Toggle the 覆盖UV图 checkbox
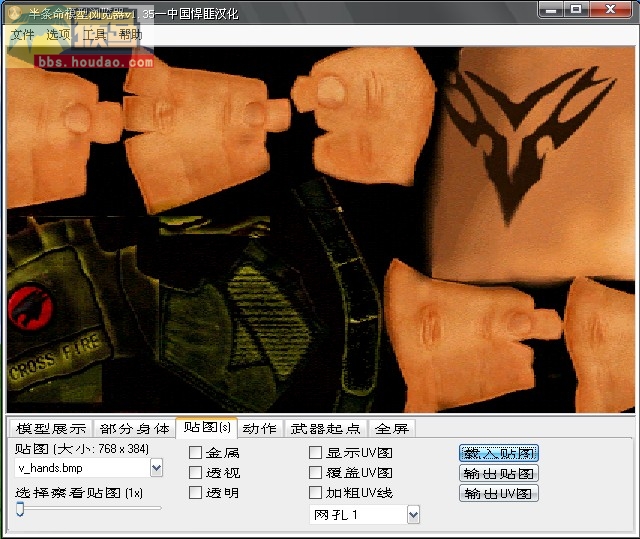The image size is (640, 539). [315, 472]
